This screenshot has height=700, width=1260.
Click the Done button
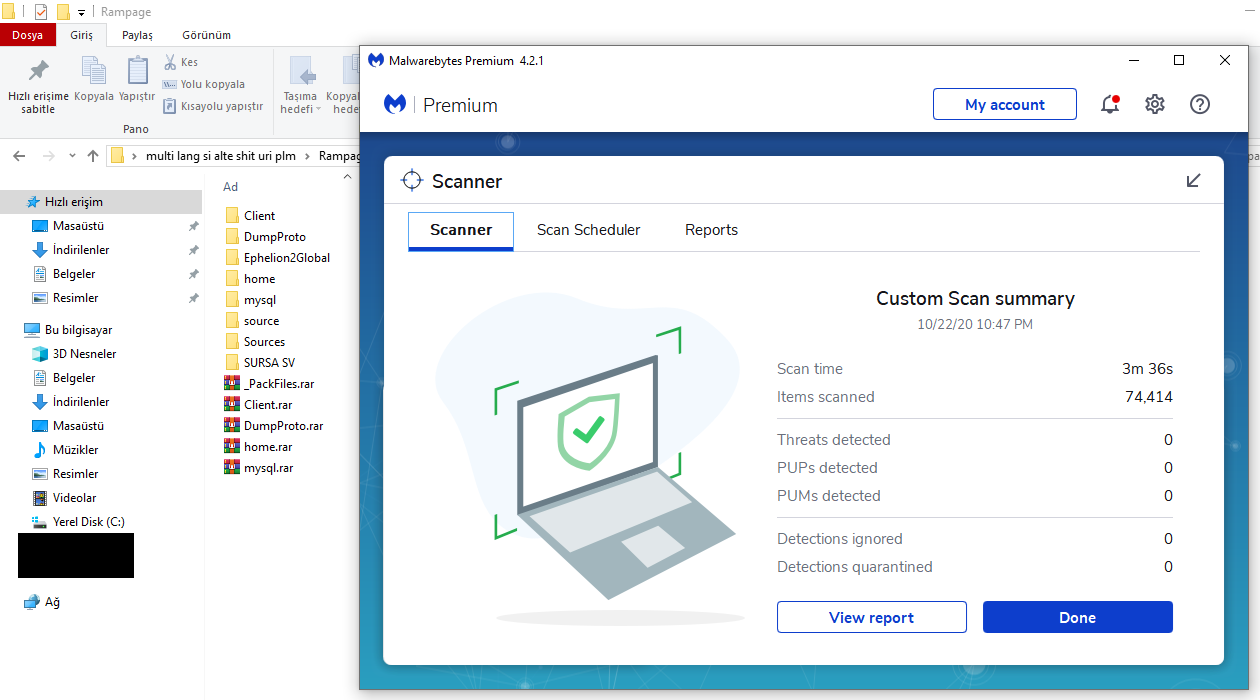(1078, 617)
